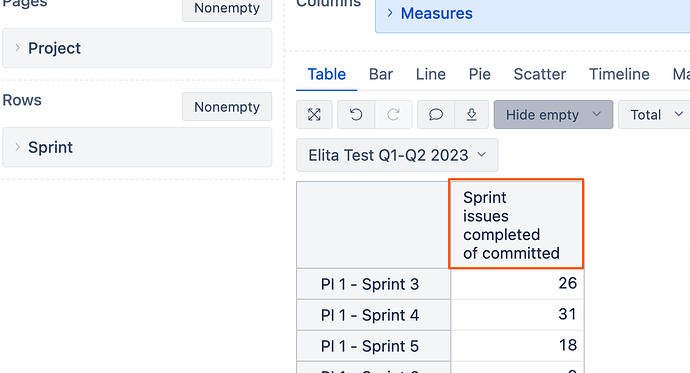Toggle Nonempty for Pages
This screenshot has width=690, height=373.
tap(227, 9)
